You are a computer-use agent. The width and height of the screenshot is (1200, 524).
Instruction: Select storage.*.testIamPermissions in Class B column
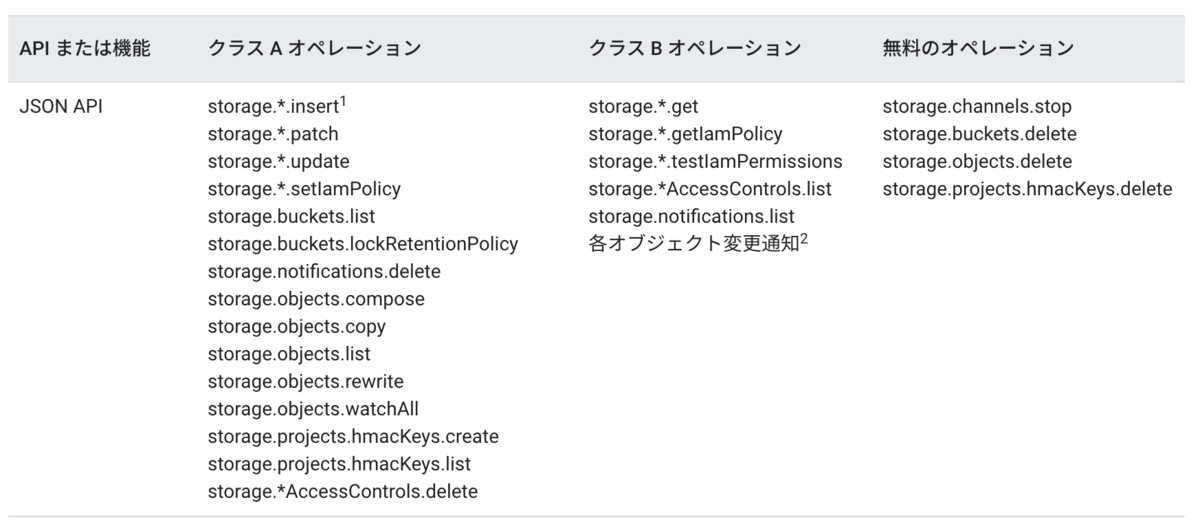pos(716,161)
